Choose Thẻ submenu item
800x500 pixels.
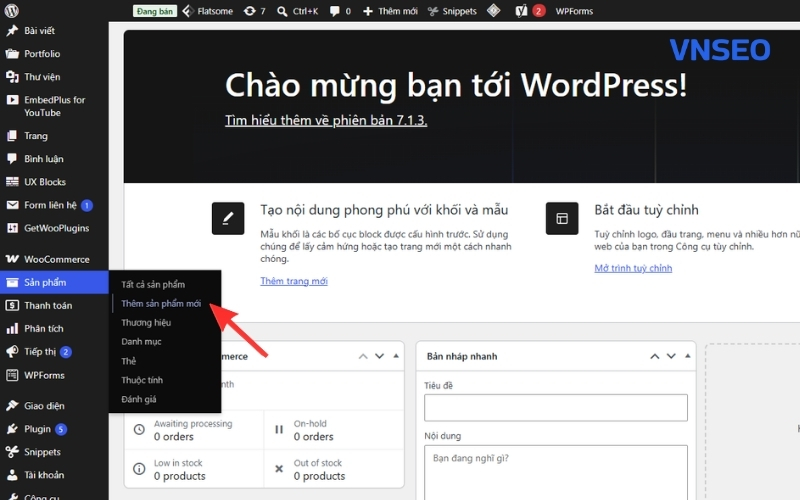pyautogui.click(x=129, y=361)
